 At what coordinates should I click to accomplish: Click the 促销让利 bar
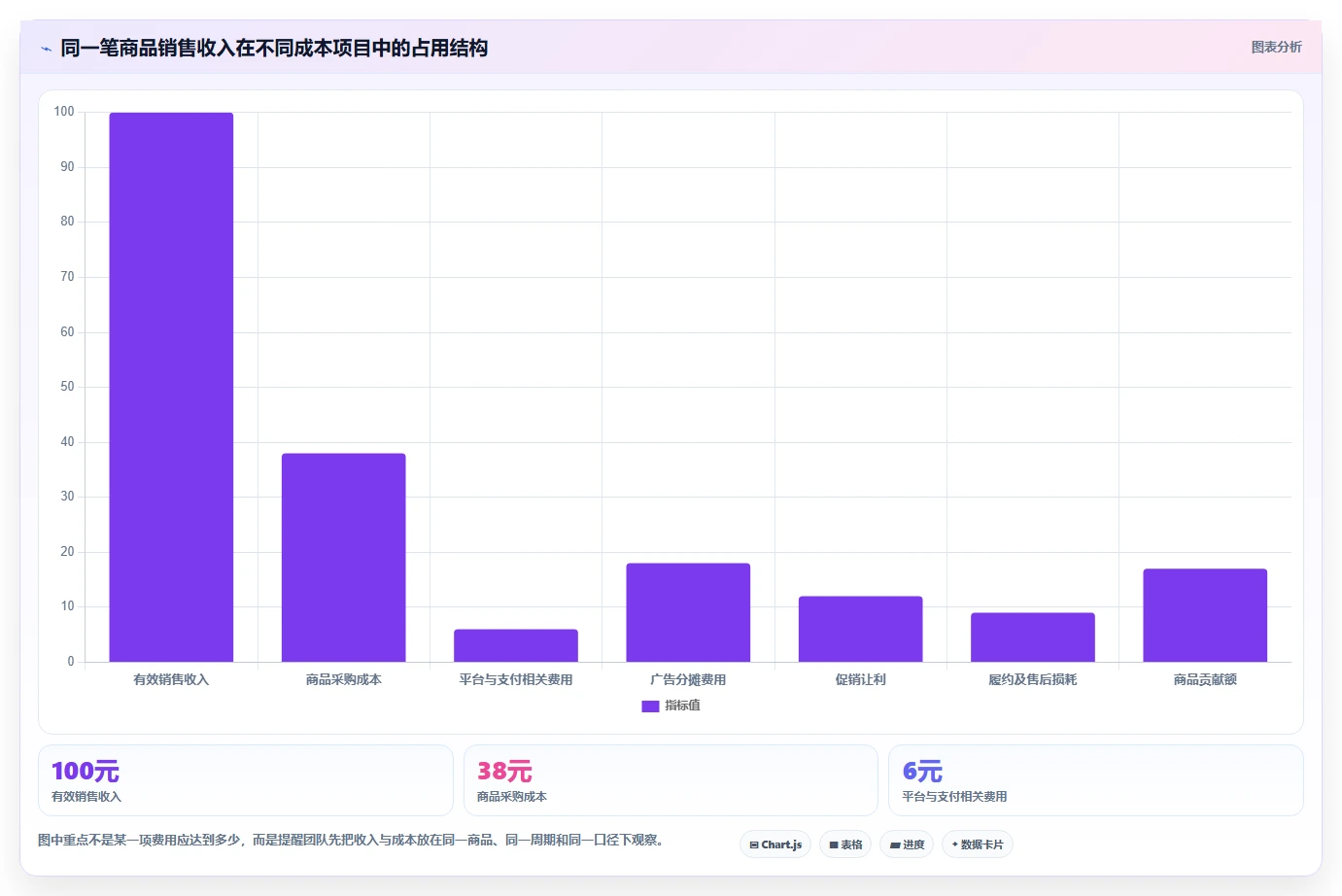860,629
